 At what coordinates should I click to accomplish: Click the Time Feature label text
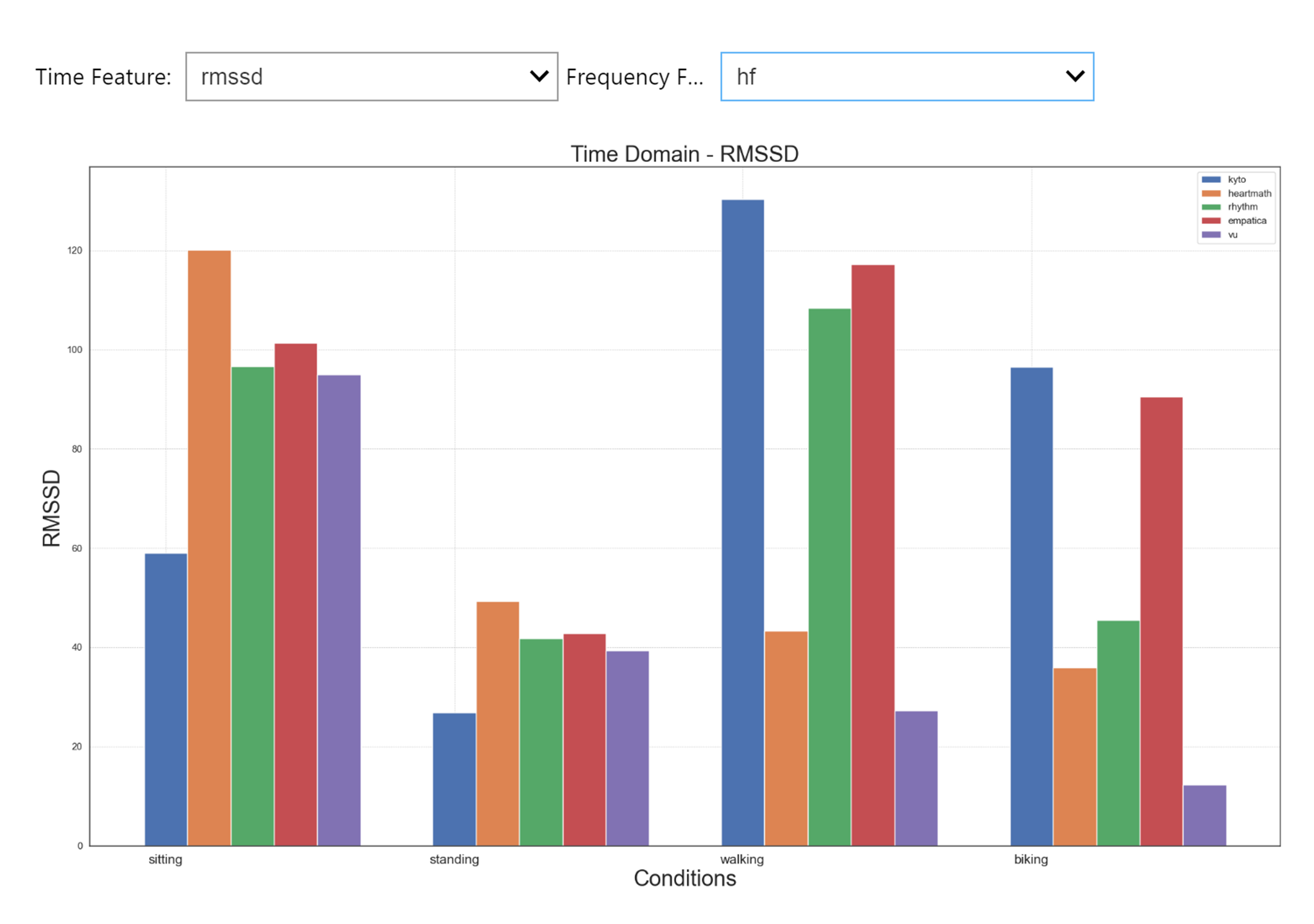[x=103, y=77]
